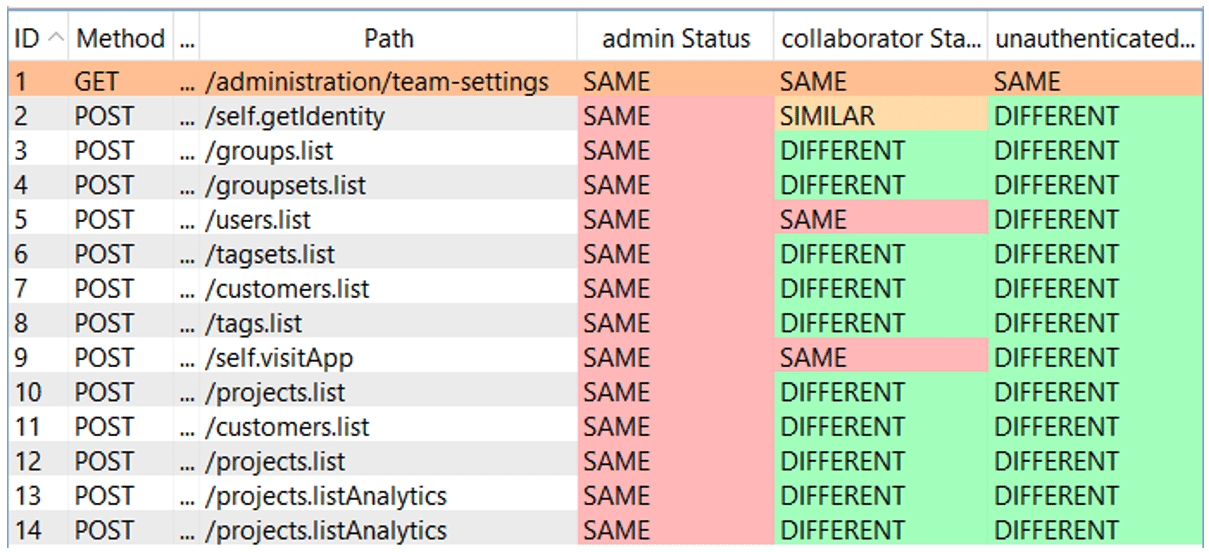Select the /groups.list path cell
This screenshot has width=1209, height=552.
268,151
